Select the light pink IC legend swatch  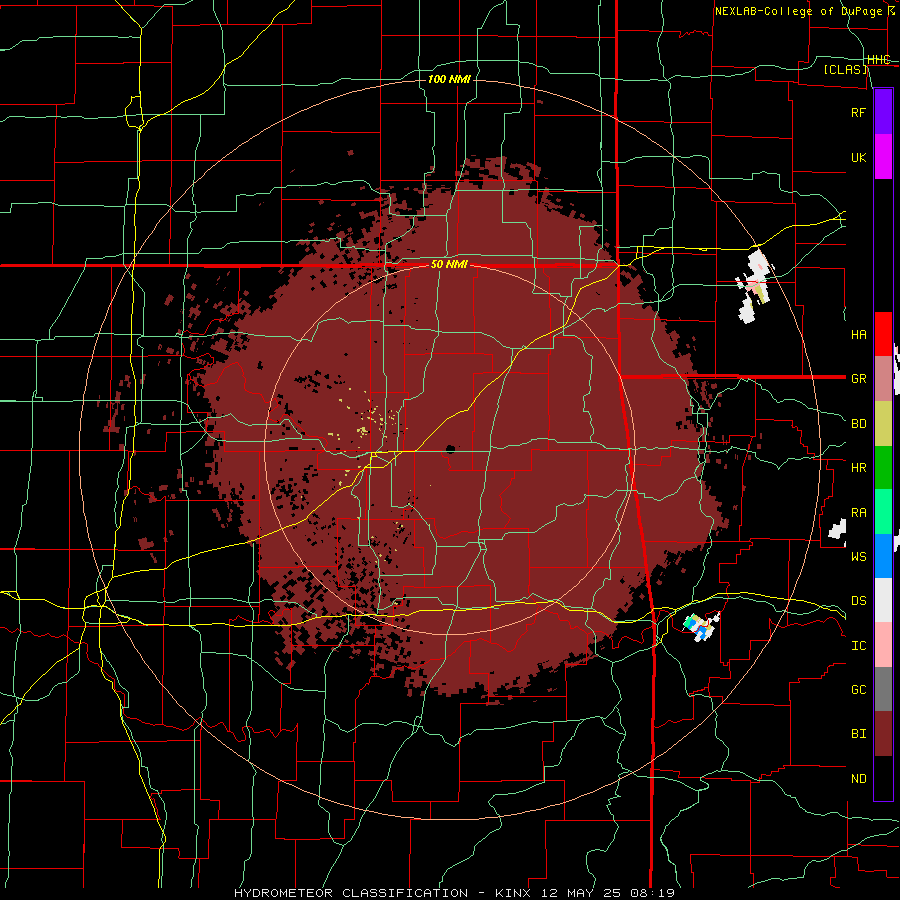tap(883, 645)
